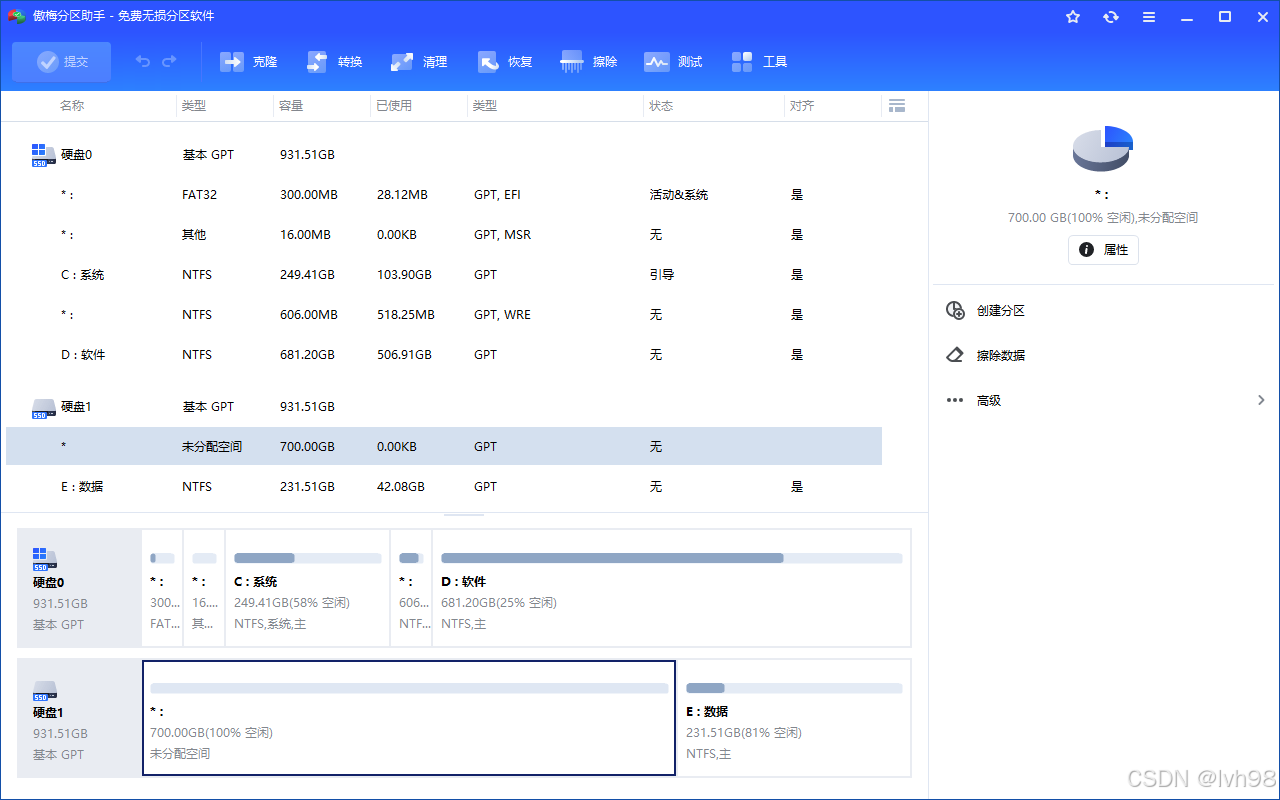Click the 42.08GB used value

click(x=401, y=487)
